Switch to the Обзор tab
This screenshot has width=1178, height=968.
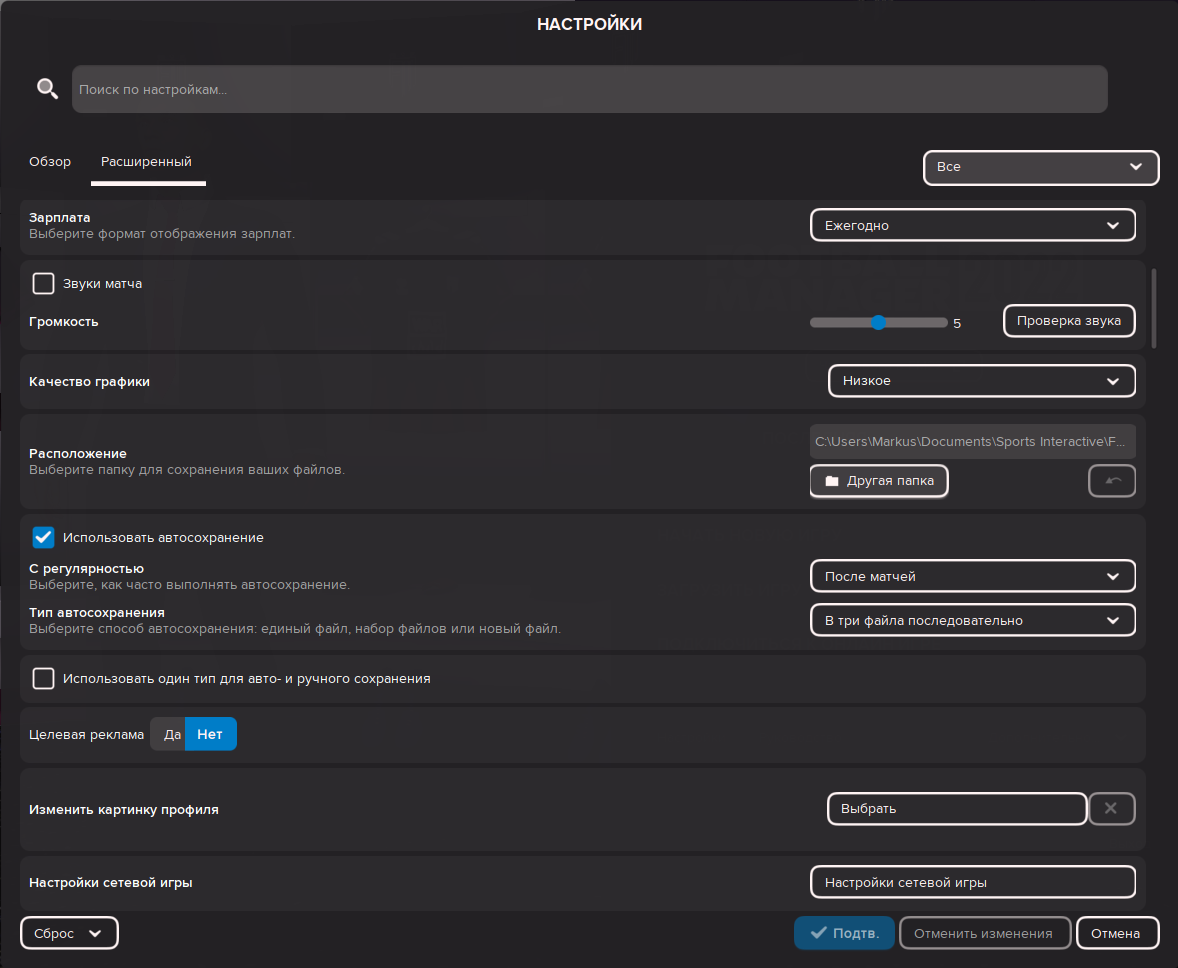pyautogui.click(x=50, y=162)
